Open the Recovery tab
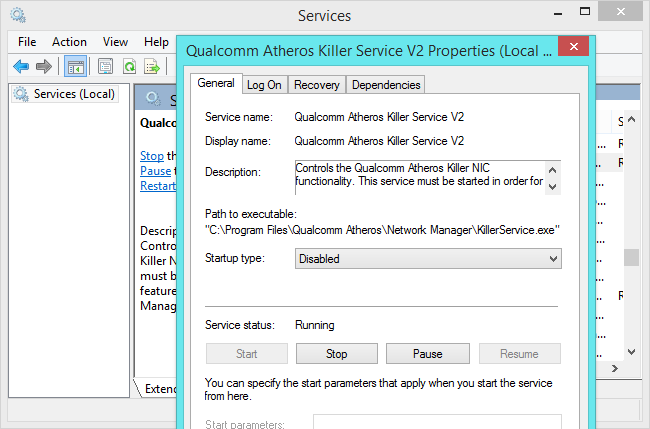Viewport: 650px width, 429px height. coord(317,85)
